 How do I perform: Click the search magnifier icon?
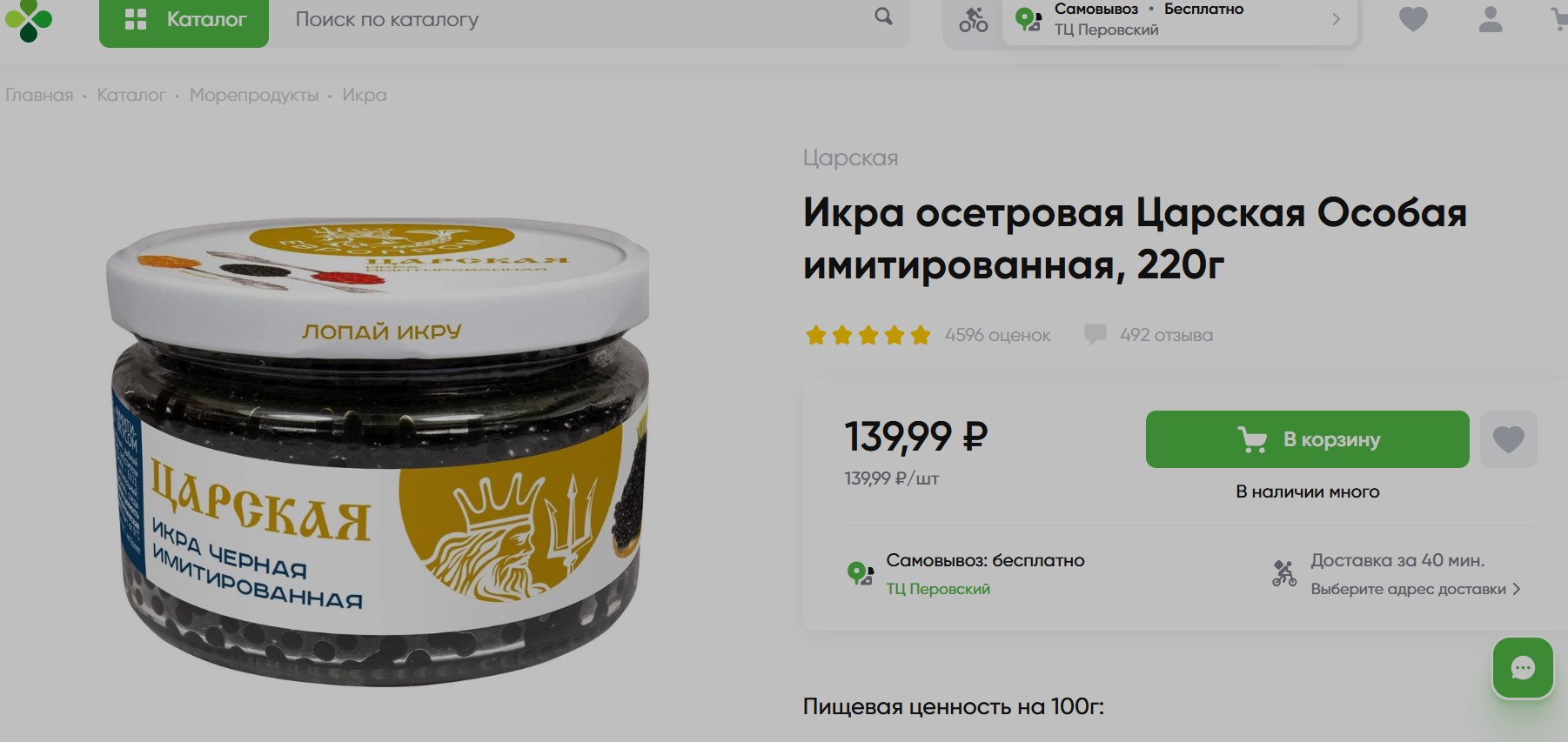pos(883,17)
